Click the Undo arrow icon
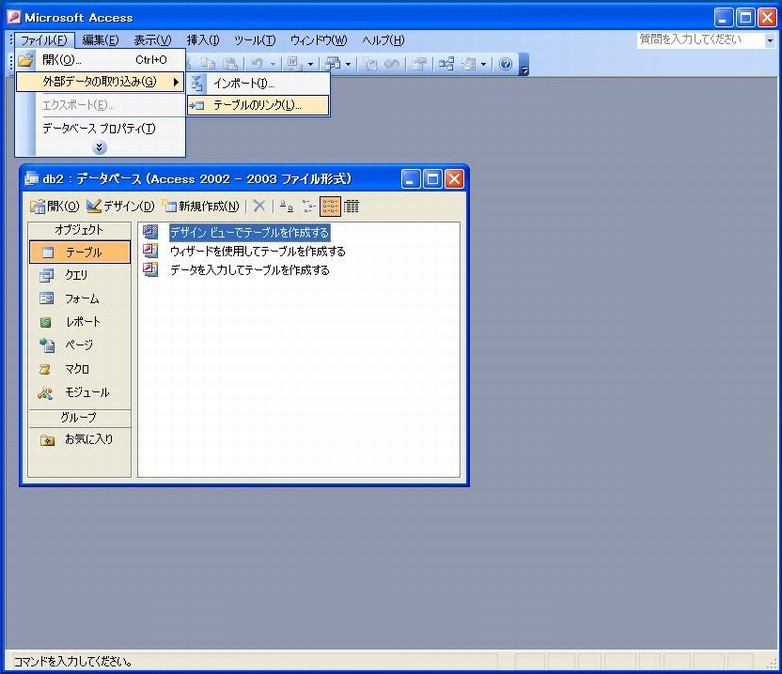Screen dimensions: 782x674 [257, 64]
